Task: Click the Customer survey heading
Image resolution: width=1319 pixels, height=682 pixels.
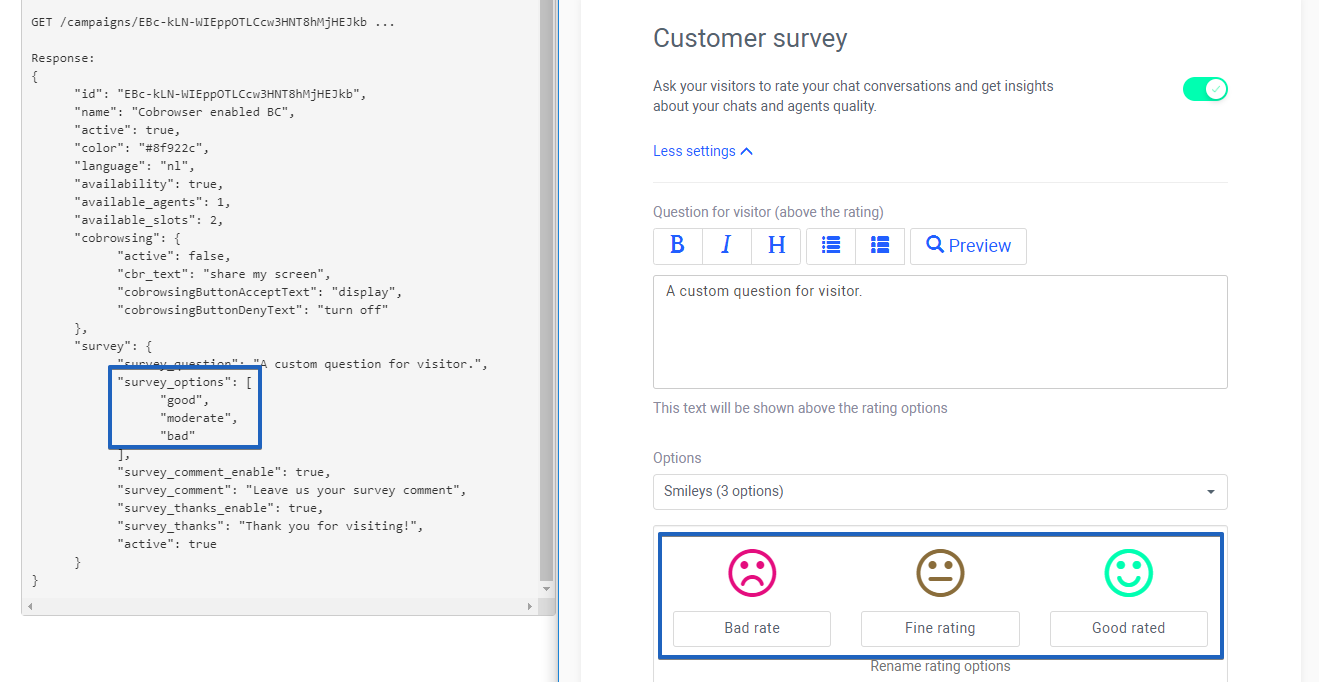Action: click(750, 39)
